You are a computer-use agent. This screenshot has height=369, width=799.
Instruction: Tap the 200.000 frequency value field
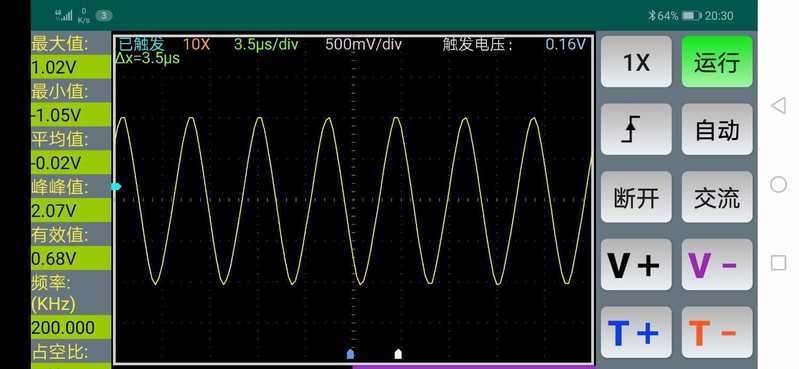(71, 327)
